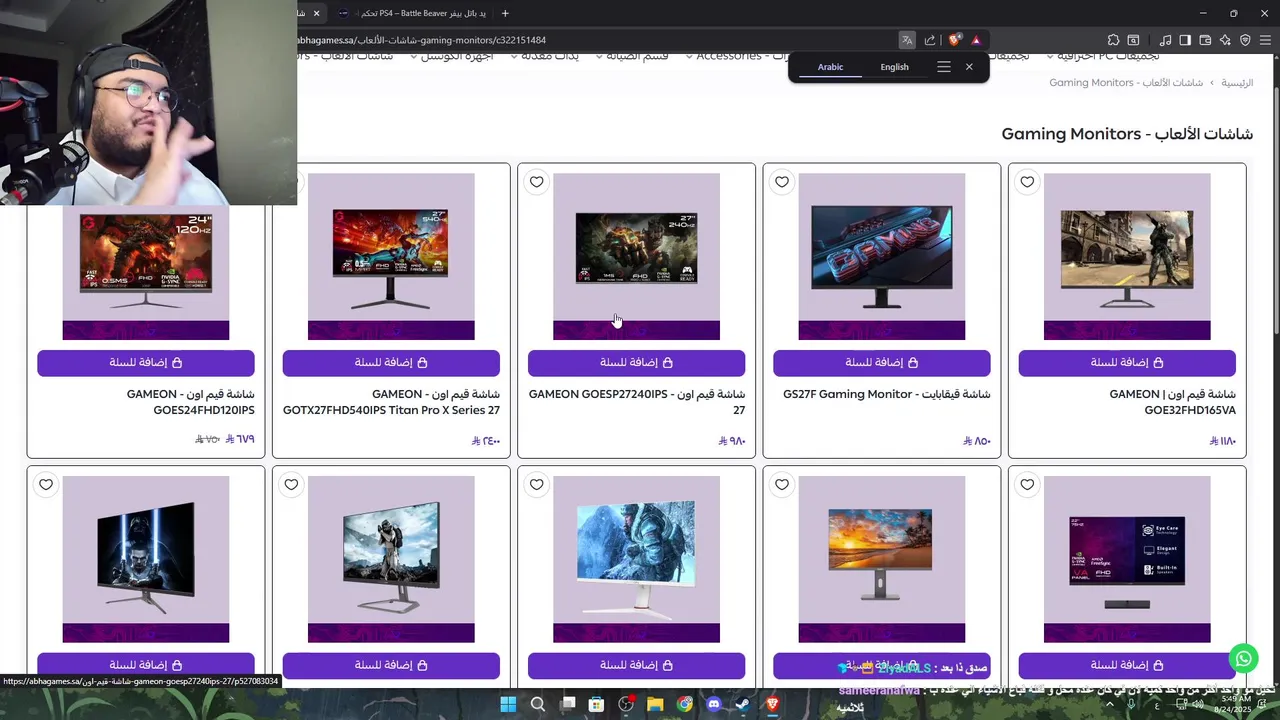
Task: Favorite the stormtrooper-image monitor heart
Action: (291, 485)
